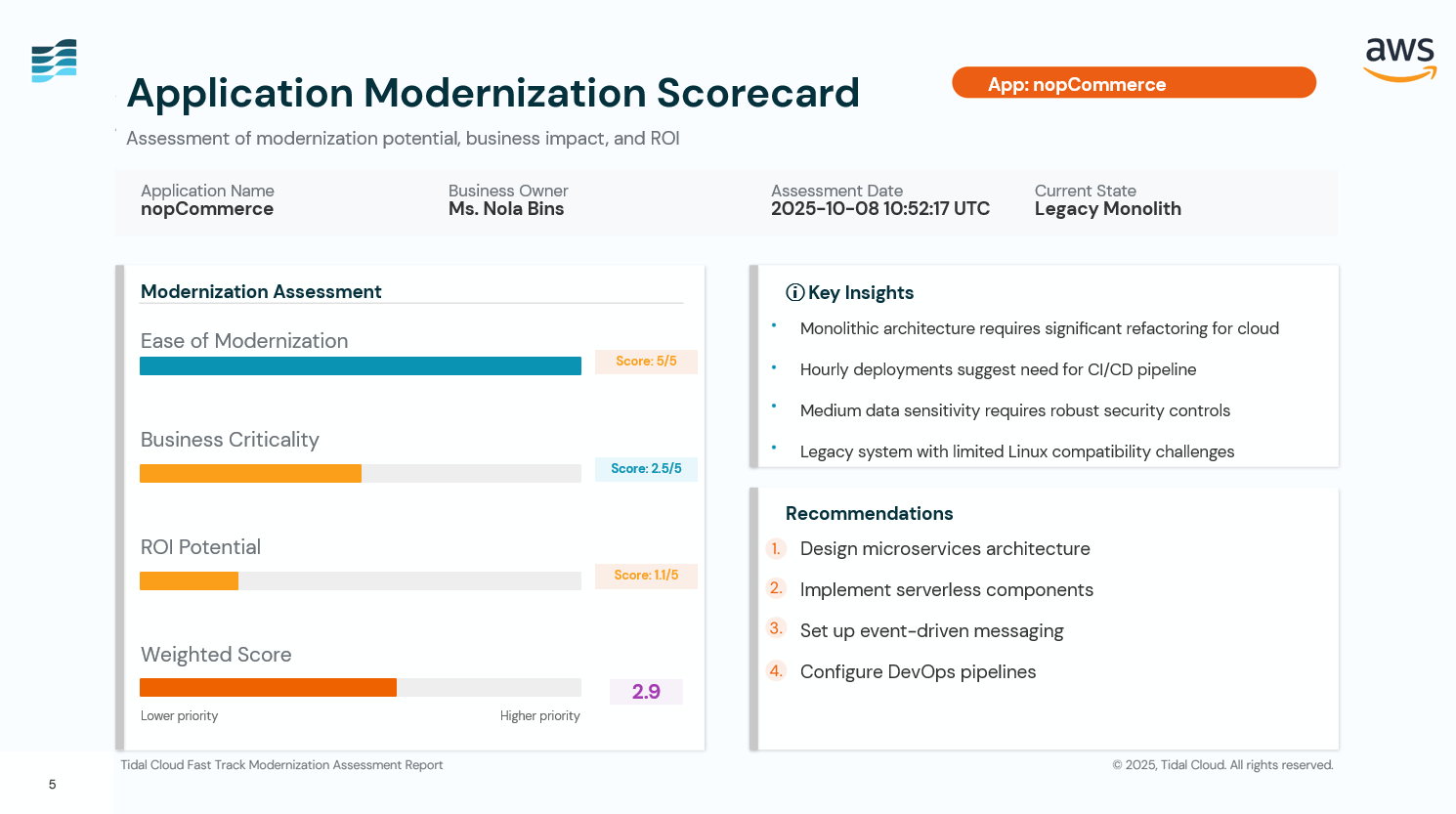1456x814 pixels.
Task: Click the Weighted Score progress bar
Action: pyautogui.click(x=360, y=687)
